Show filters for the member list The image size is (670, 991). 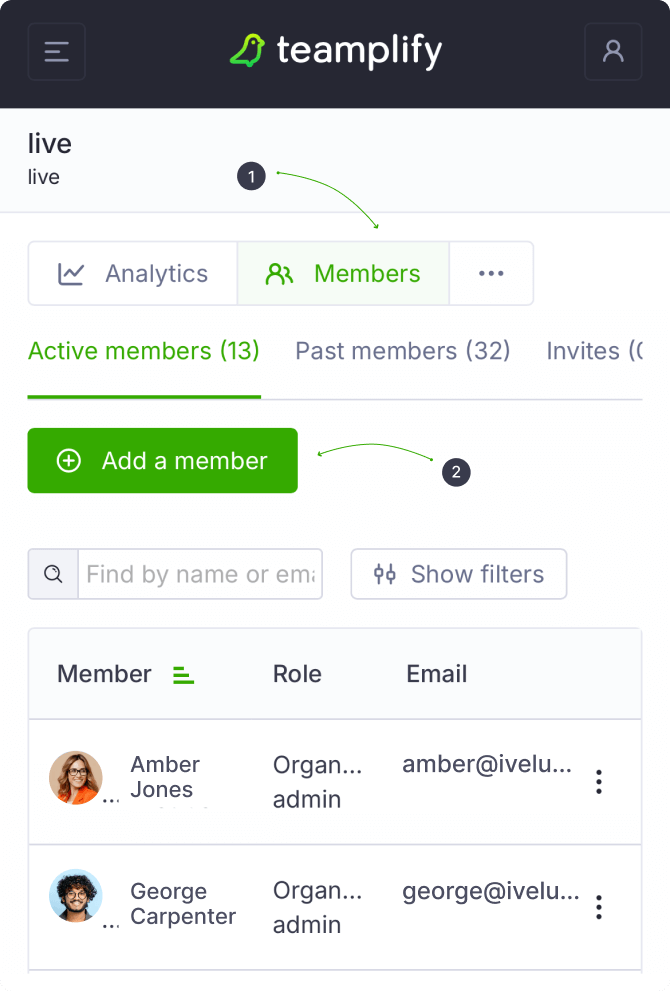459,574
